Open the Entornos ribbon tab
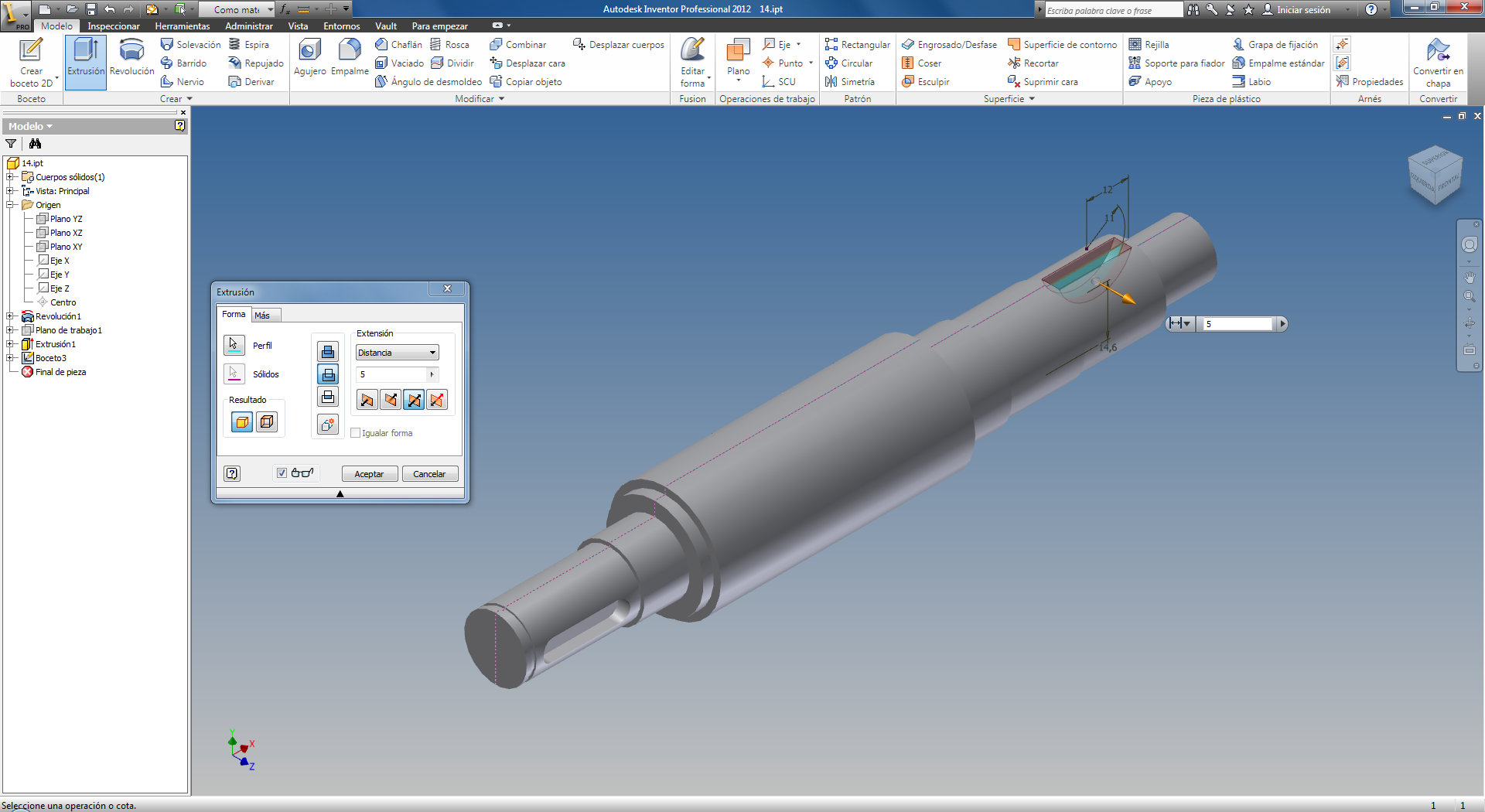Image resolution: width=1485 pixels, height=812 pixels. (x=342, y=26)
